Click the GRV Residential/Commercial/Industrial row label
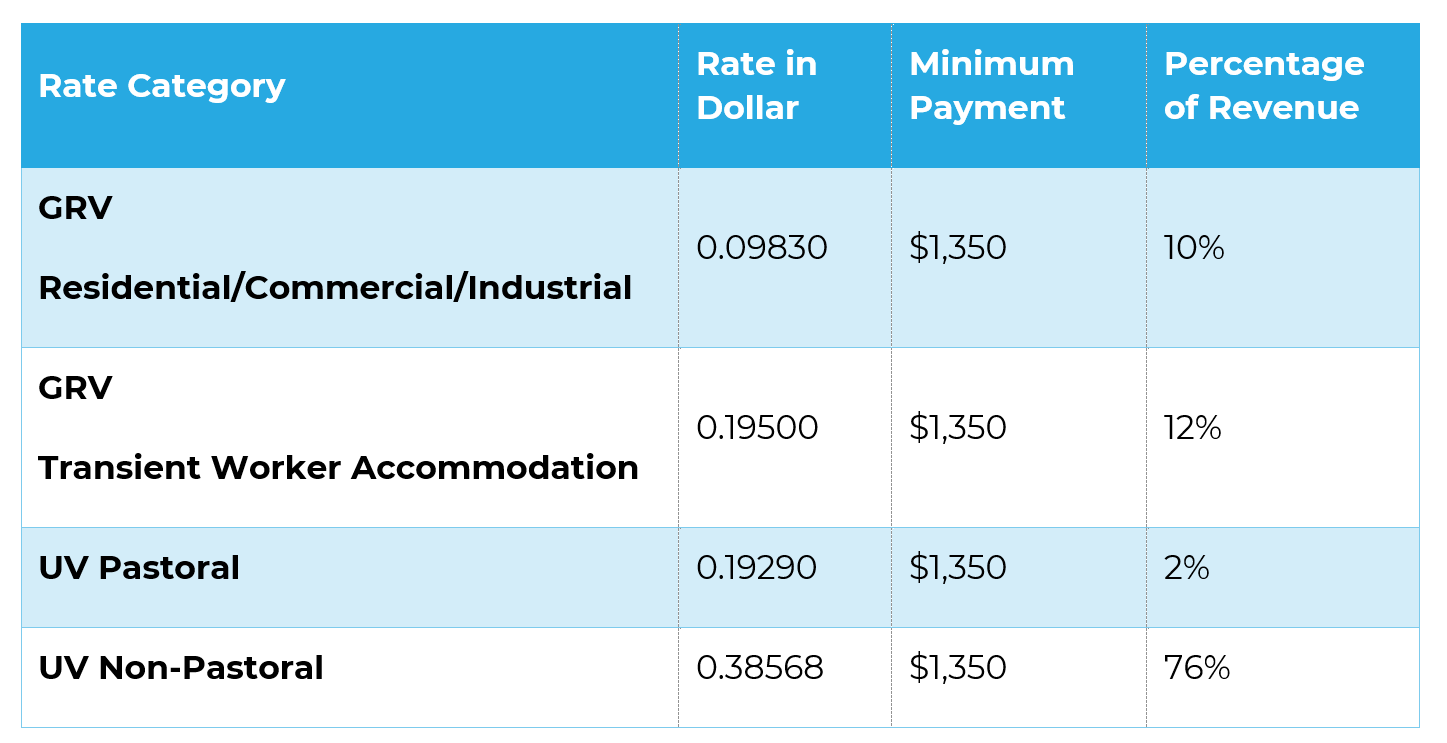 (x=335, y=248)
